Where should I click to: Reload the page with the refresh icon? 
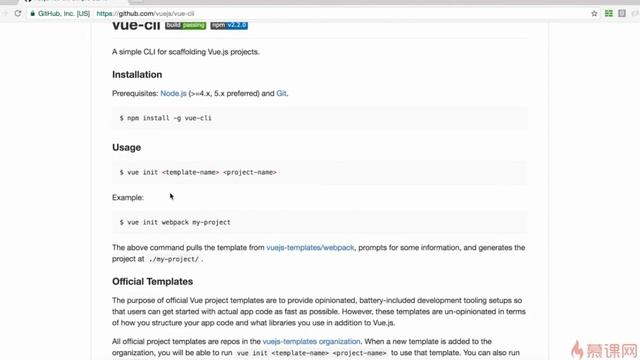click(18, 13)
